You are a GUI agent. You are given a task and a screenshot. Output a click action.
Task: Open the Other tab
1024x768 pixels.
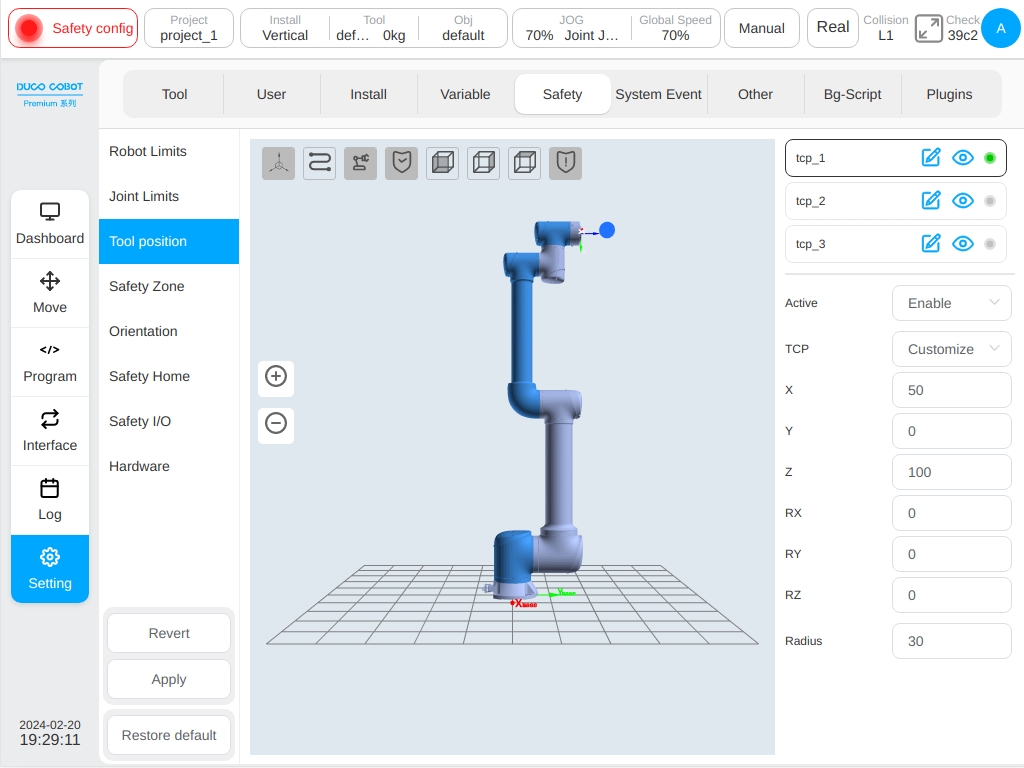[756, 94]
